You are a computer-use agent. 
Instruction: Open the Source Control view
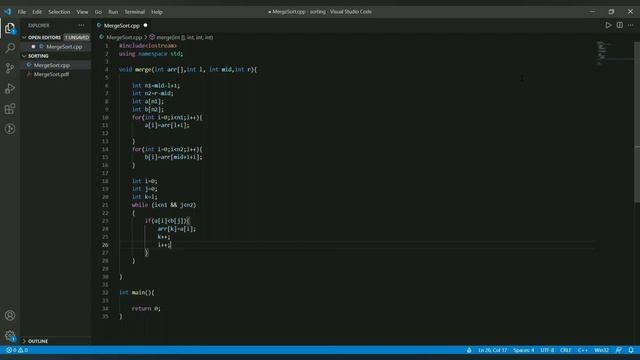pos(10,68)
